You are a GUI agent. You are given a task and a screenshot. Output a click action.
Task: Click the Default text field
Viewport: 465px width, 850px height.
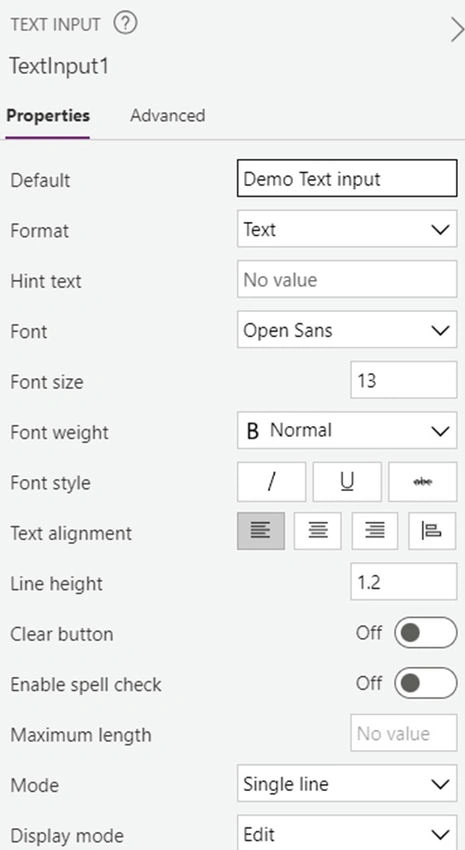(x=347, y=178)
